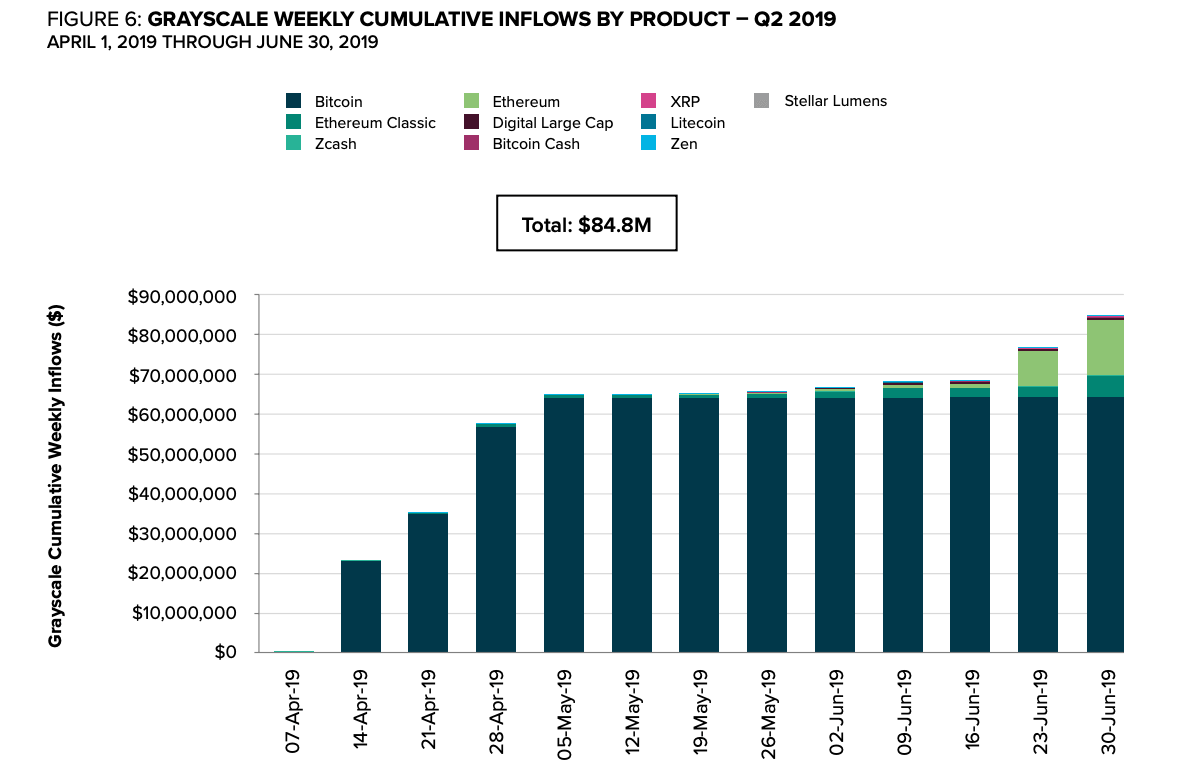Click the Ethereum Classic legend color swatch
Image resolution: width=1178 pixels, height=776 pixels.
tap(294, 122)
